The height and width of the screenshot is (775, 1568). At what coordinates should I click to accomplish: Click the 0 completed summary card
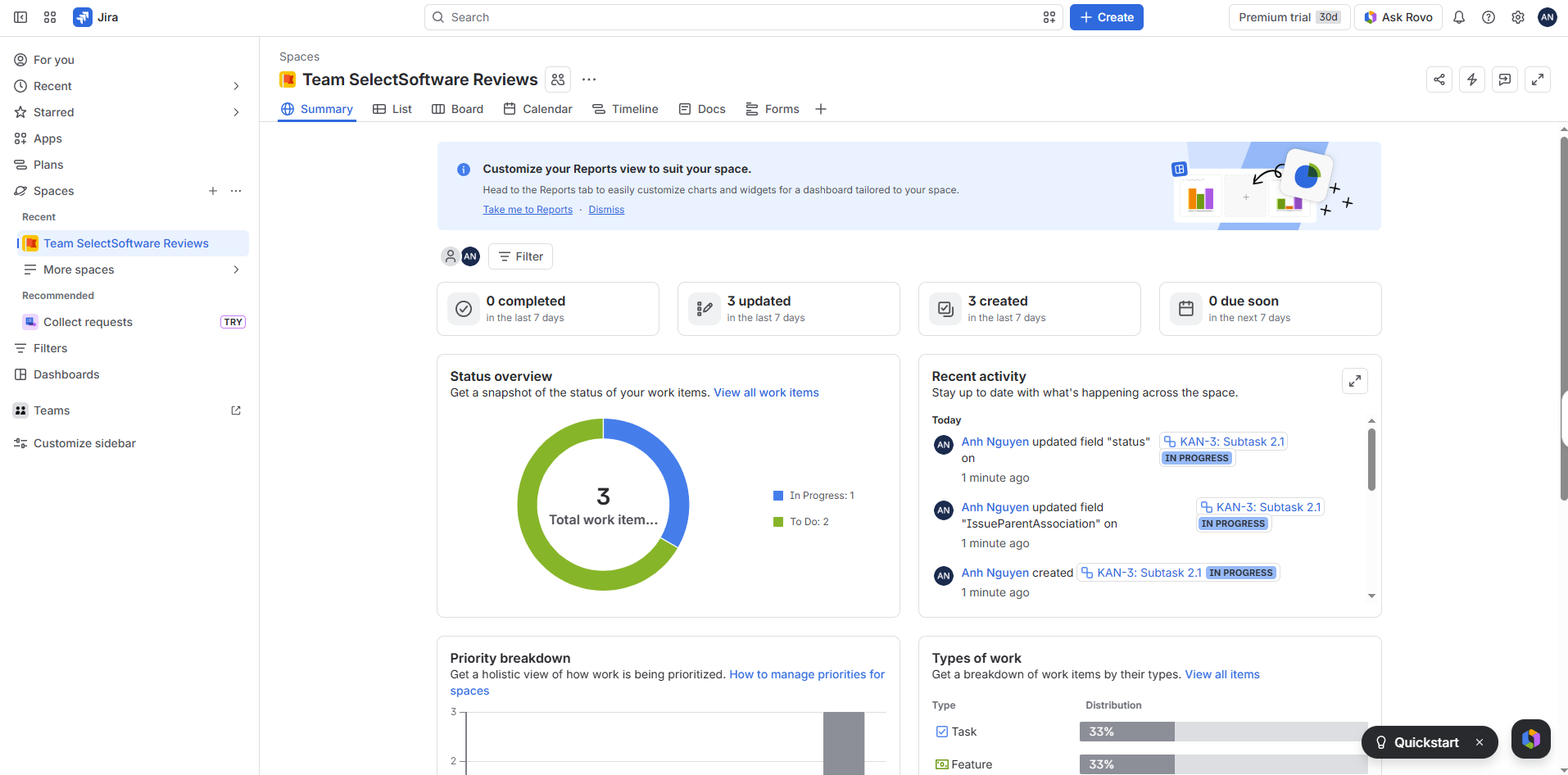coord(548,309)
